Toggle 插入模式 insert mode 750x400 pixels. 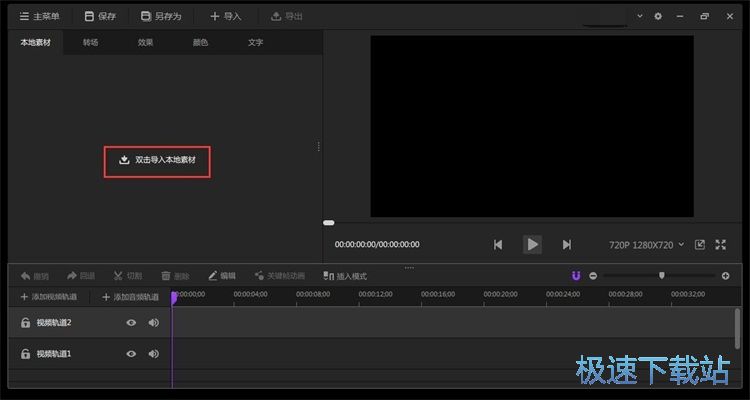point(345,276)
